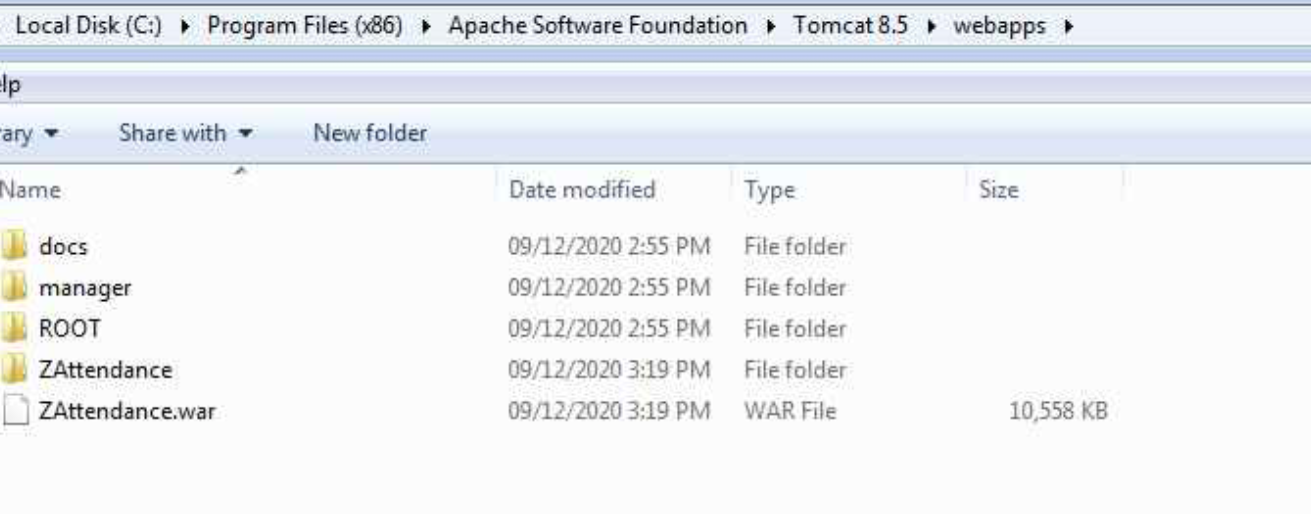Click the docs folder icon
The image size is (1311, 514).
tap(14, 246)
